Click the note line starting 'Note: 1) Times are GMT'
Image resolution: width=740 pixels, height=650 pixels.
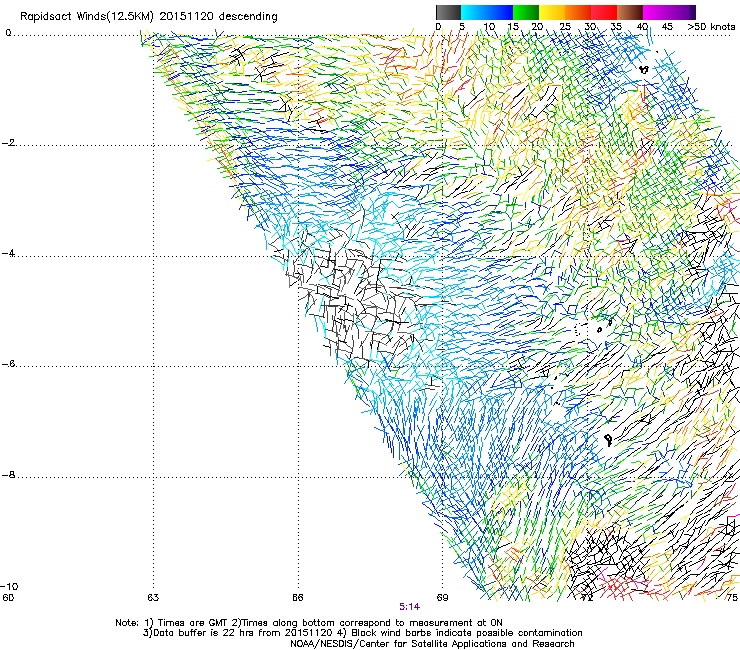click(309, 623)
